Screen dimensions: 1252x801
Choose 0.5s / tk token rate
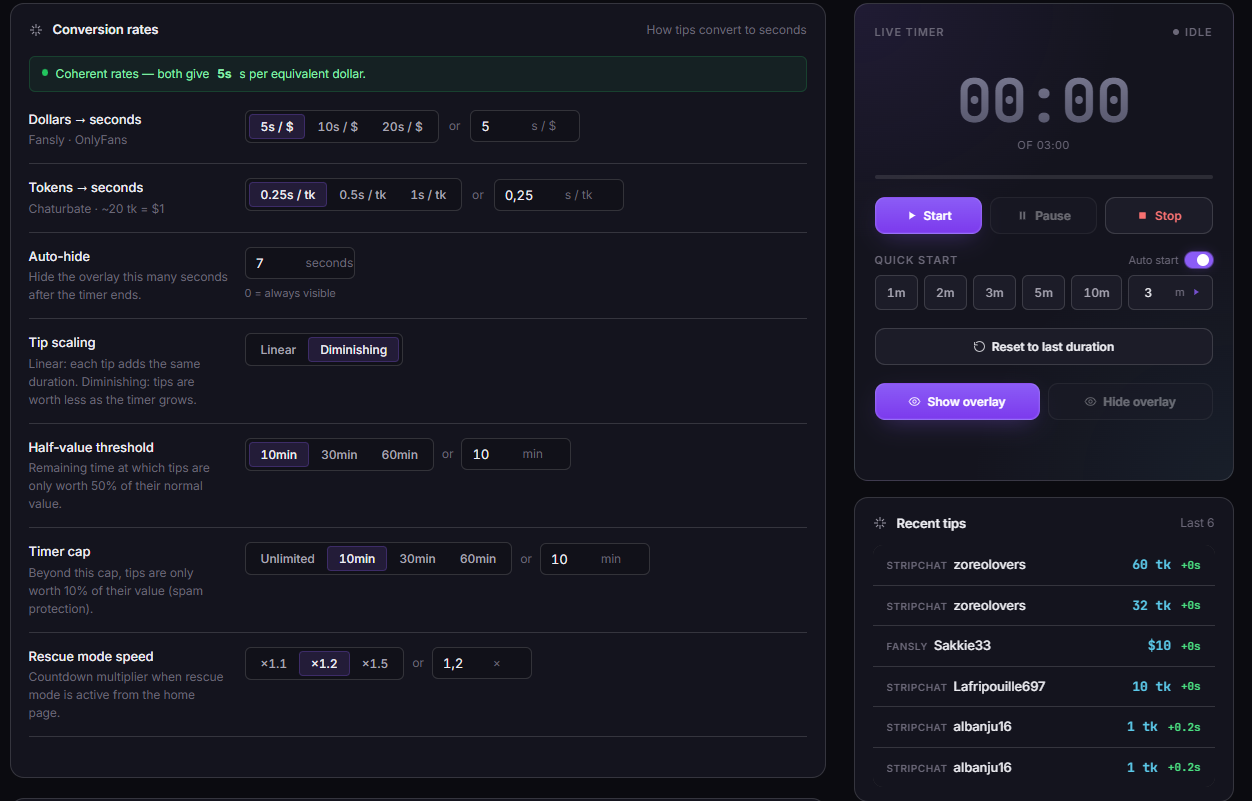click(363, 195)
